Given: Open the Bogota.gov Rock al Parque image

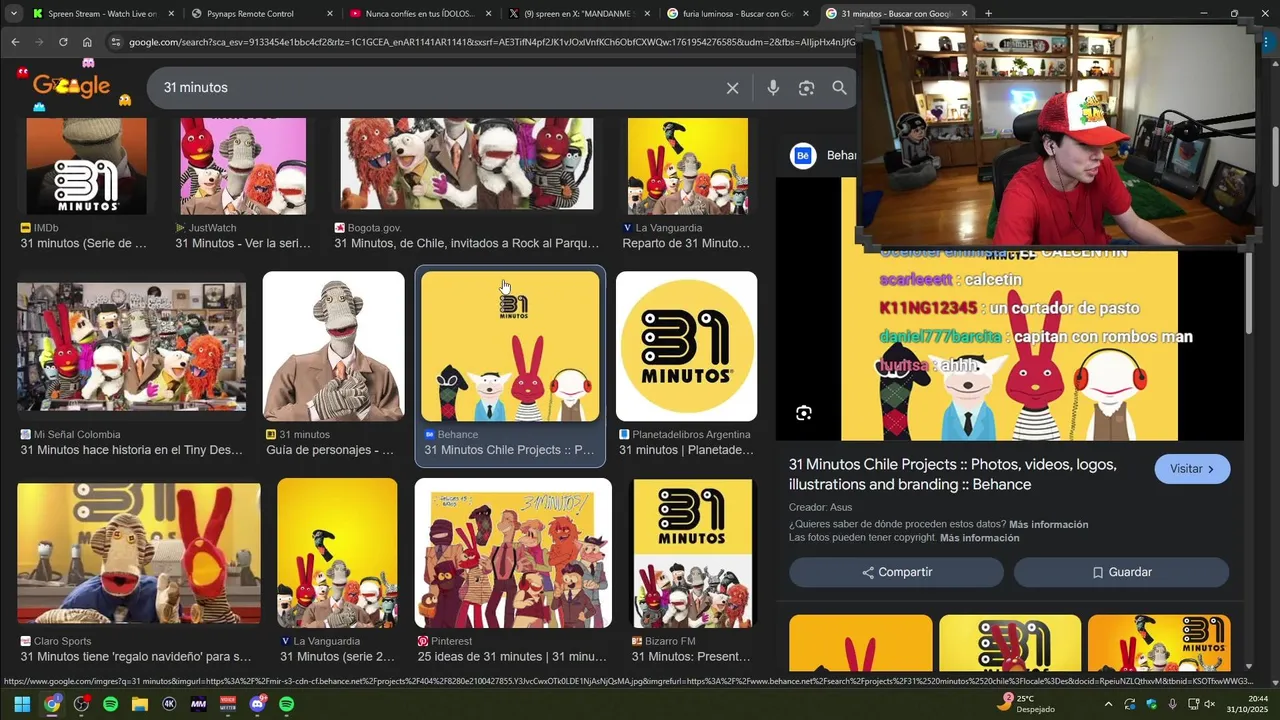Looking at the screenshot, I should 467,164.
